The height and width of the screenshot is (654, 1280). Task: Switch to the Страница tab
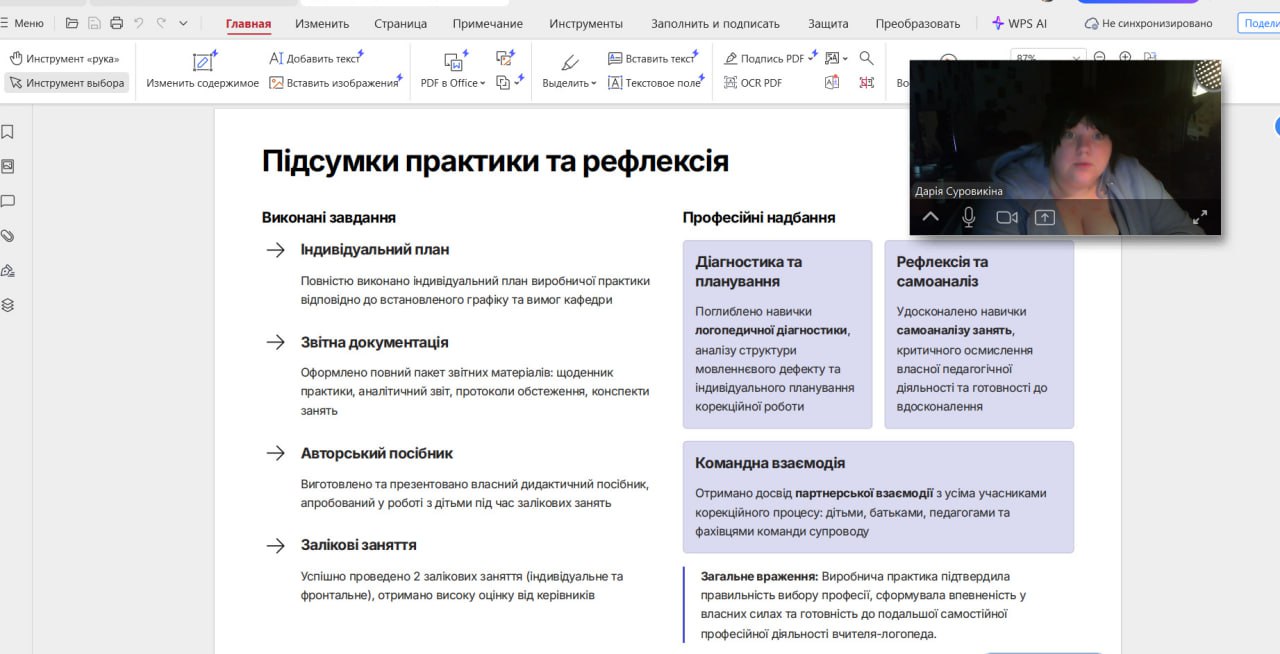(x=400, y=23)
